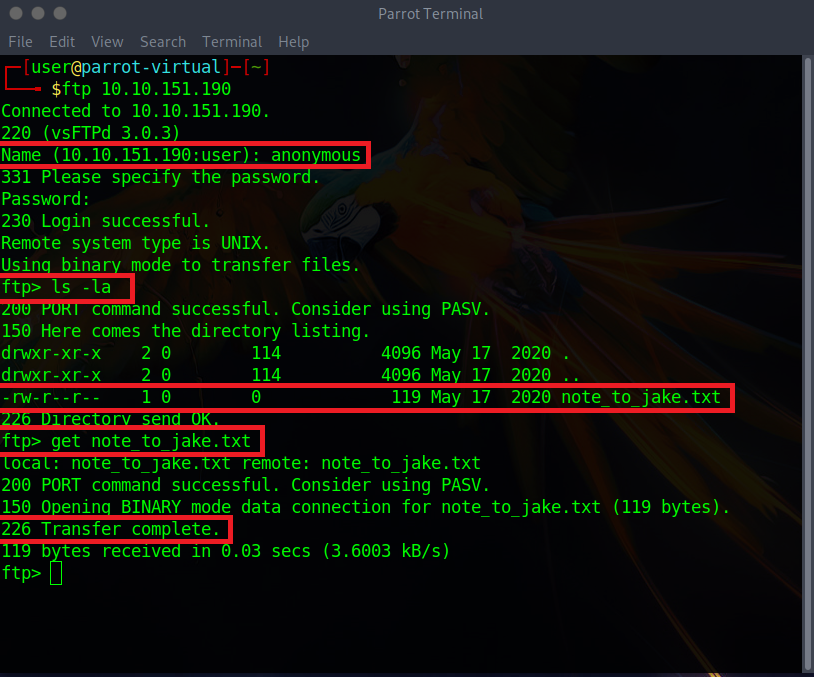Open the Search menu
Image resolution: width=814 pixels, height=677 pixels.
pyautogui.click(x=162, y=42)
